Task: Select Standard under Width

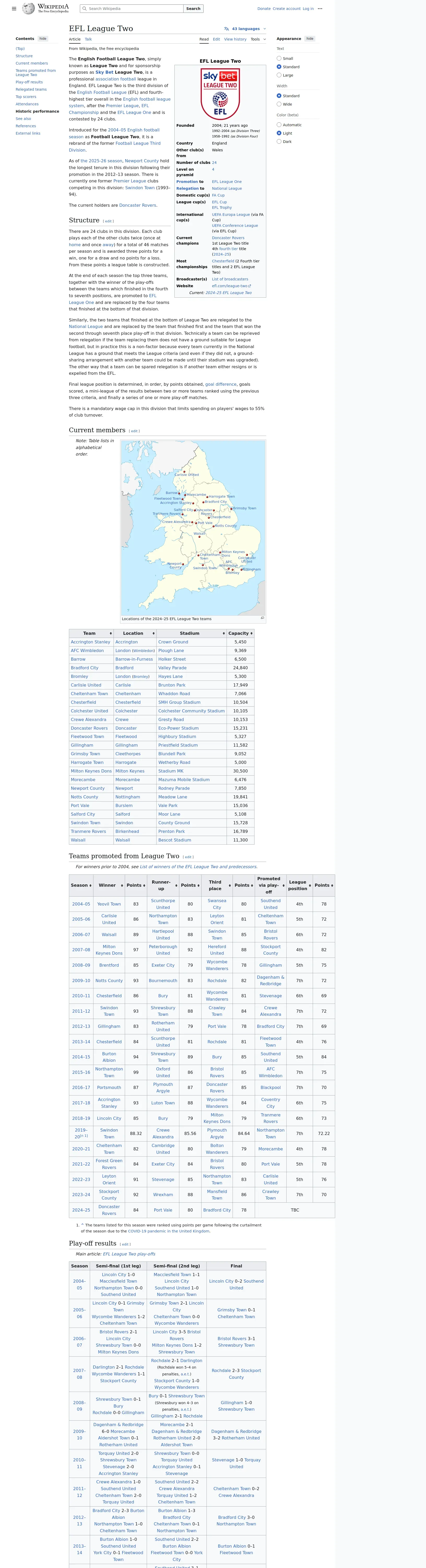Action: pyautogui.click(x=279, y=96)
